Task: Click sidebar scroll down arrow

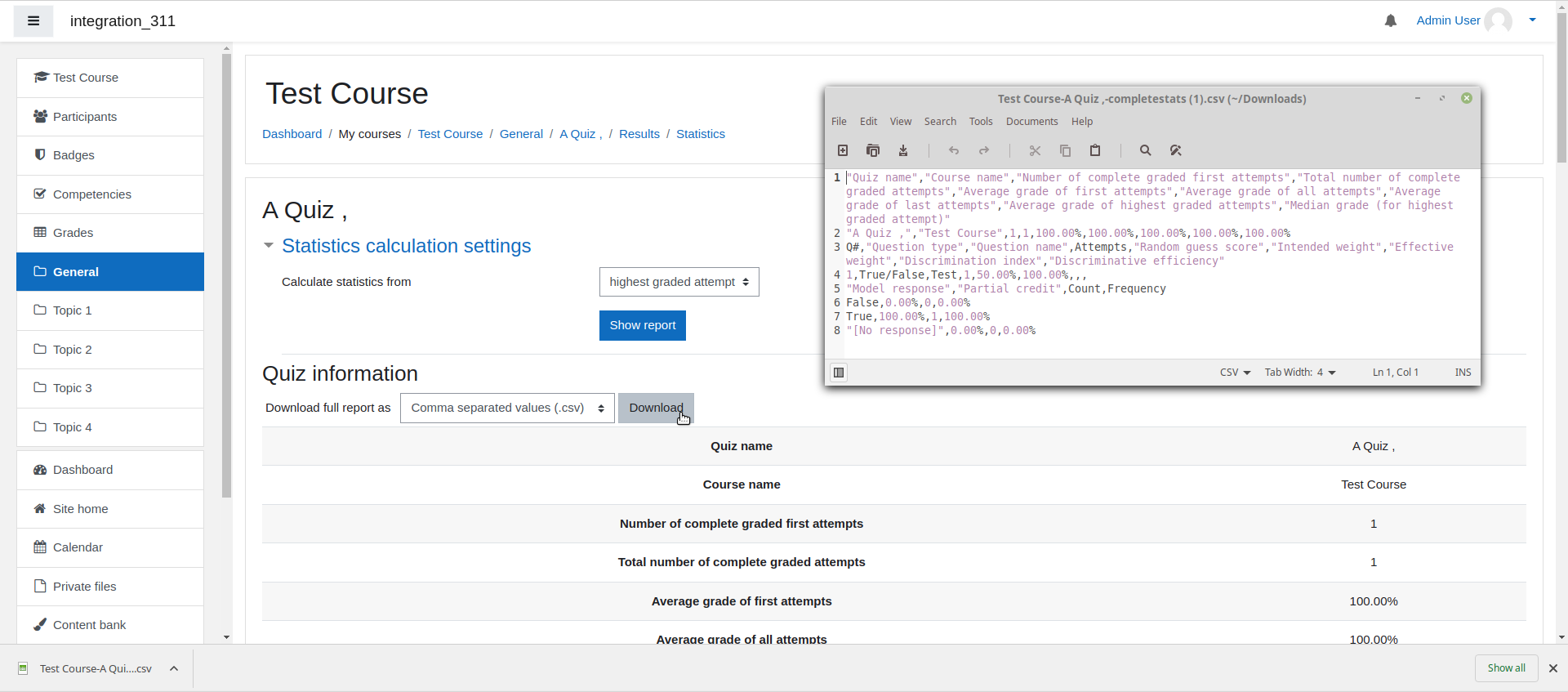Action: point(226,637)
